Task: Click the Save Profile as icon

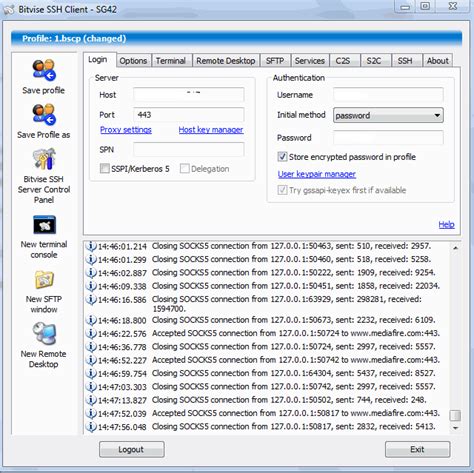Action: 44,114
